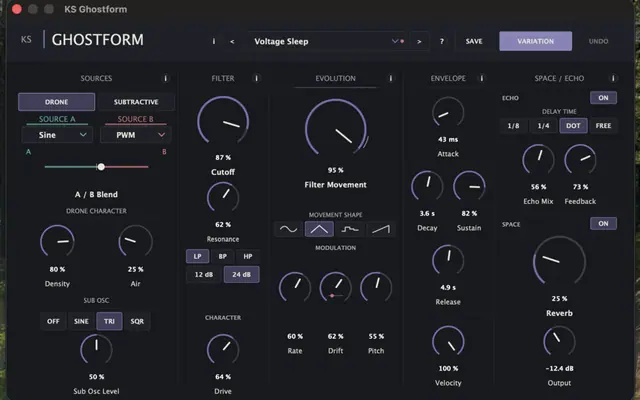Click the KS logo
Screen dimensions: 640x400
pos(26,40)
